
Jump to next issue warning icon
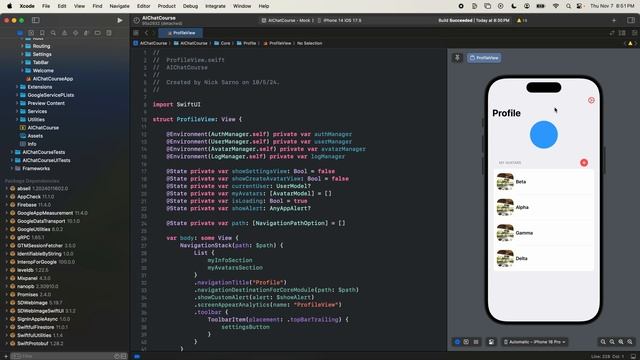click(630, 43)
